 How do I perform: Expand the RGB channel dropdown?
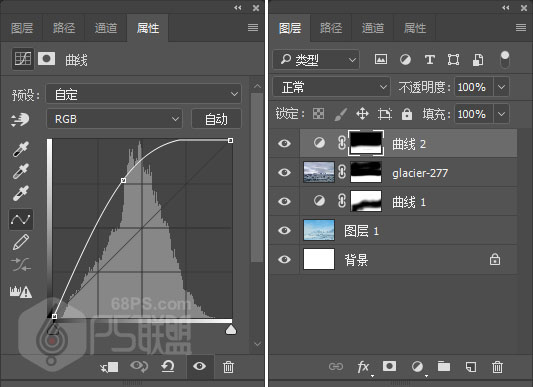(114, 119)
